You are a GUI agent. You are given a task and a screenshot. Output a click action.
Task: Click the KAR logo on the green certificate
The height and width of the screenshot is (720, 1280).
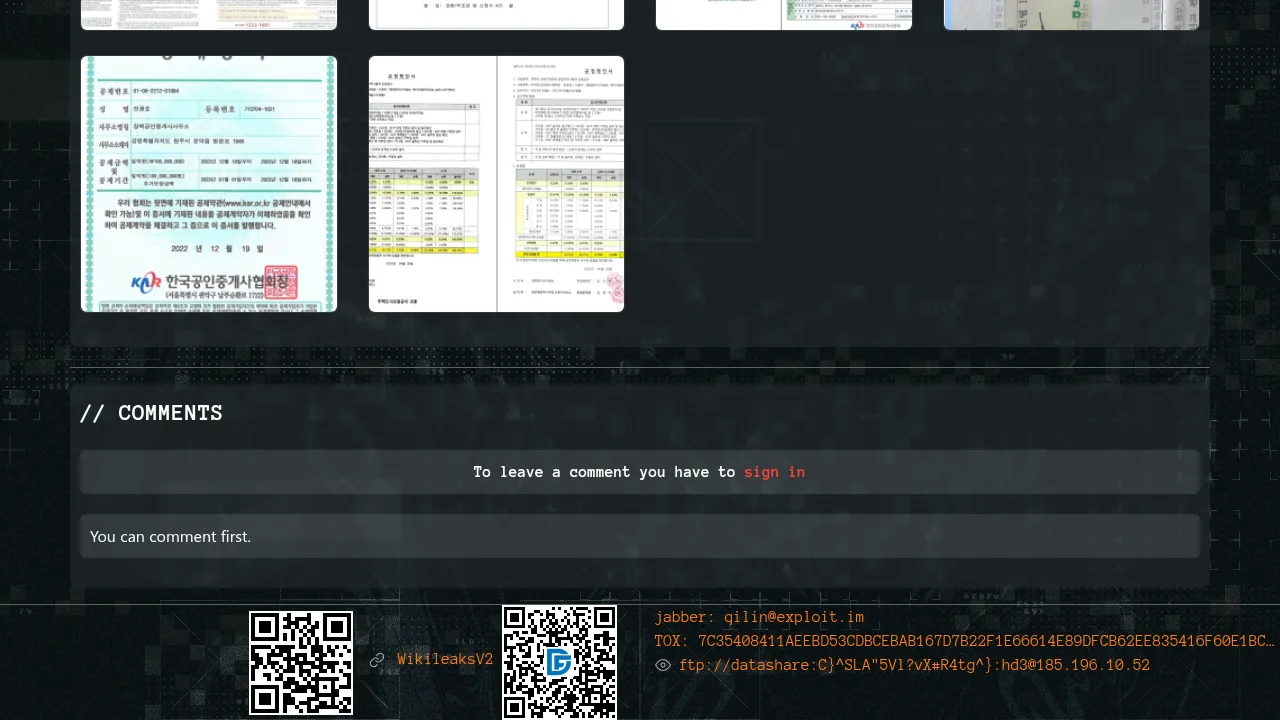pos(147,281)
